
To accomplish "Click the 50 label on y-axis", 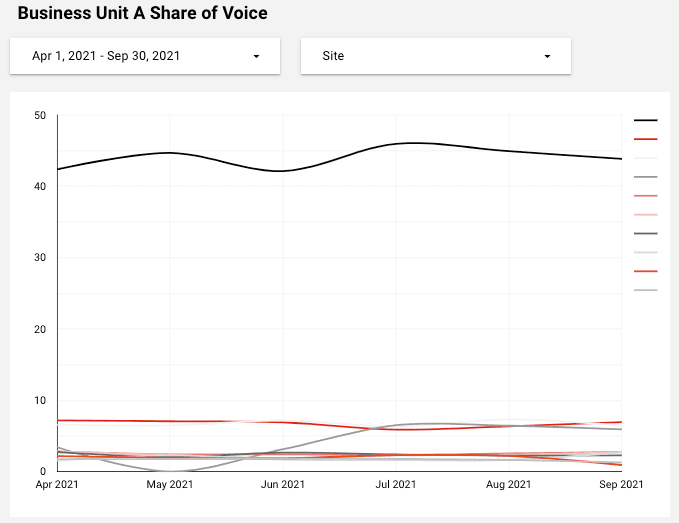I will pyautogui.click(x=40, y=116).
